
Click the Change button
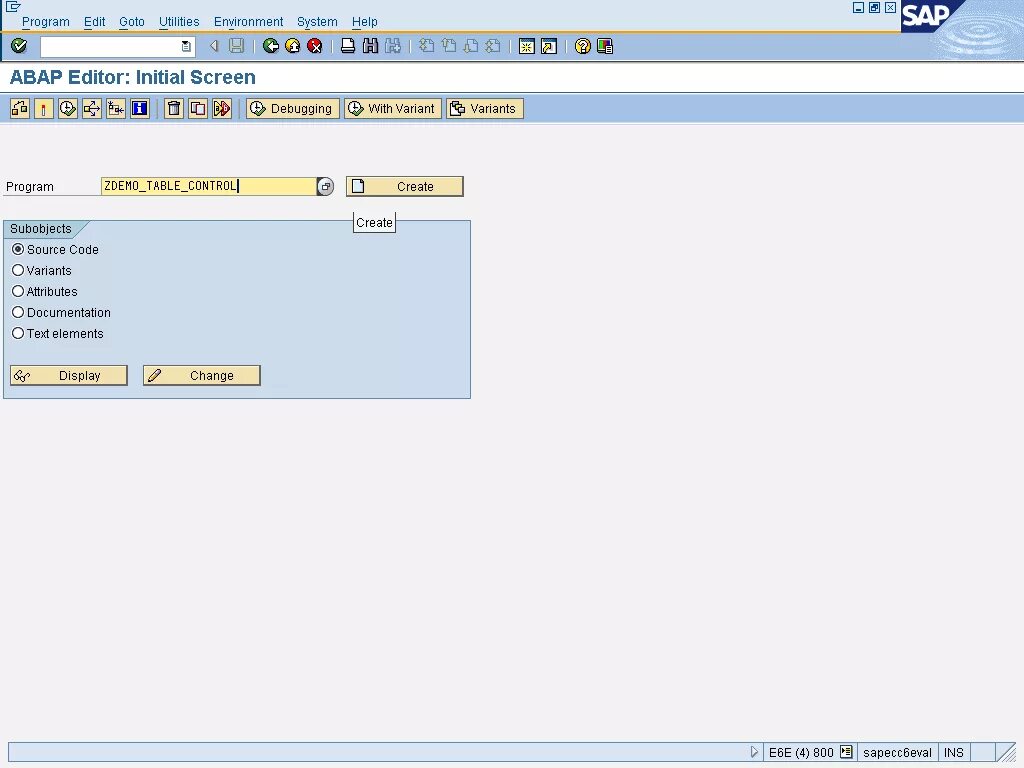(202, 376)
